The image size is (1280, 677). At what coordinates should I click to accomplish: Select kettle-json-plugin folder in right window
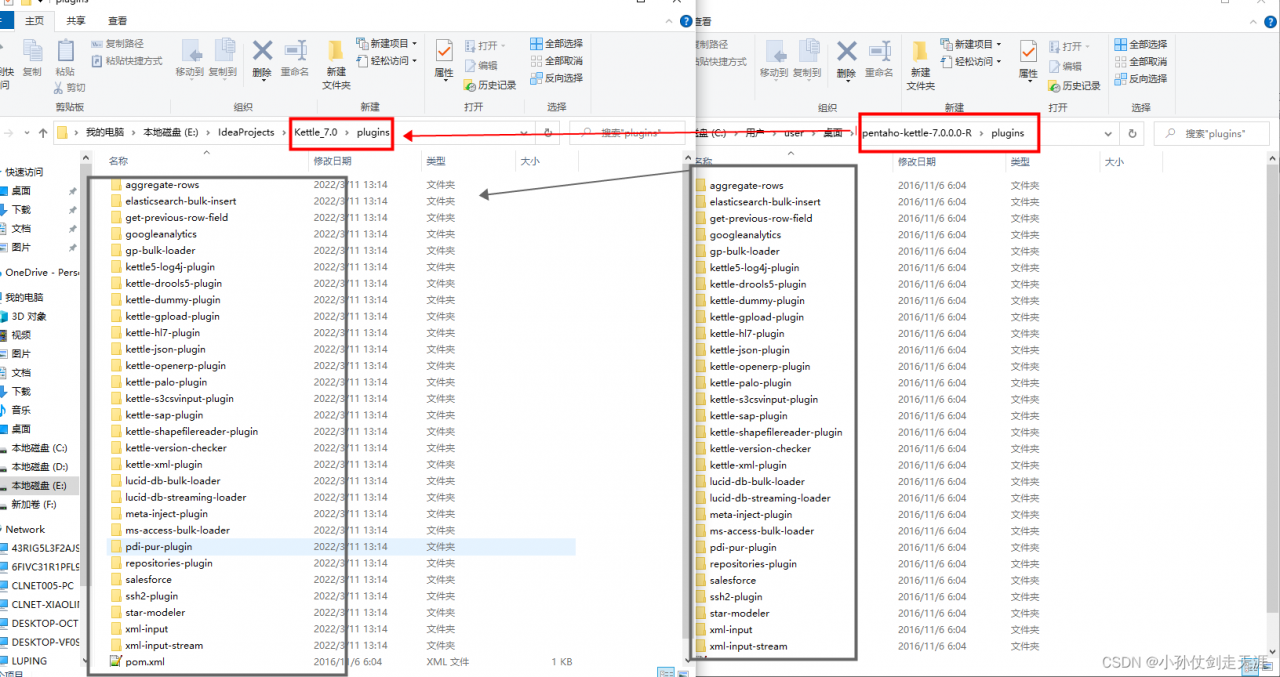click(x=749, y=350)
